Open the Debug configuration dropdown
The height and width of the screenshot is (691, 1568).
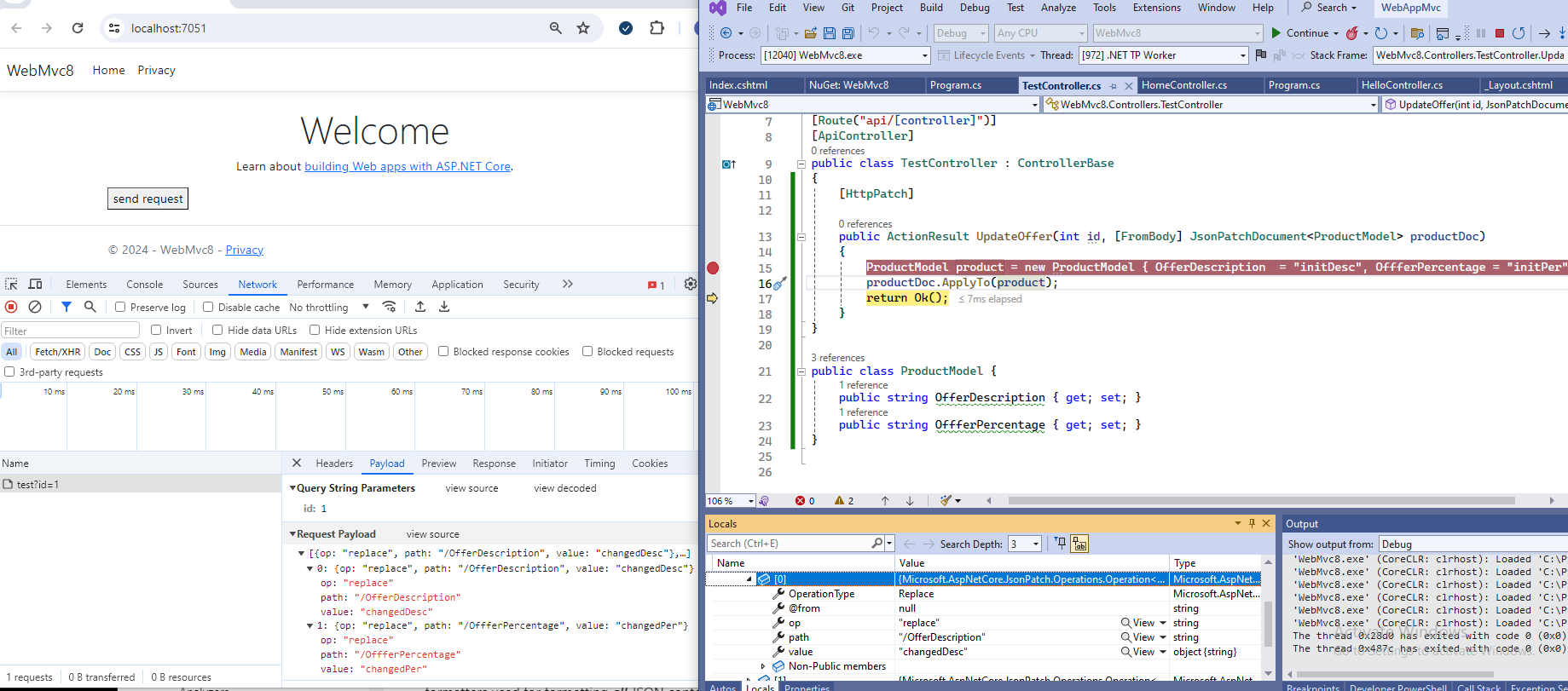[960, 33]
